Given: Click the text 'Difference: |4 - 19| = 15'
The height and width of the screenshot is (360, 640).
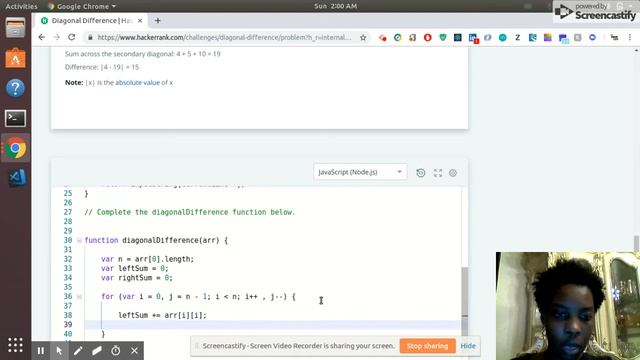Looking at the screenshot, I should pyautogui.click(x=102, y=67).
